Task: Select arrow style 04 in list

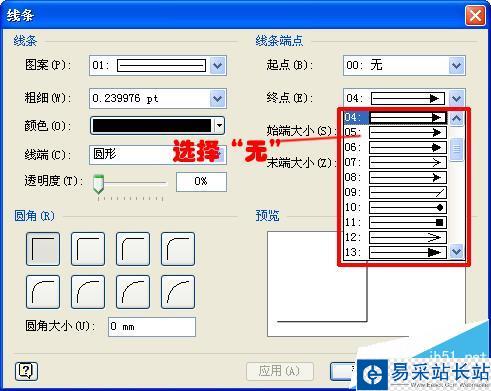Action: point(395,117)
